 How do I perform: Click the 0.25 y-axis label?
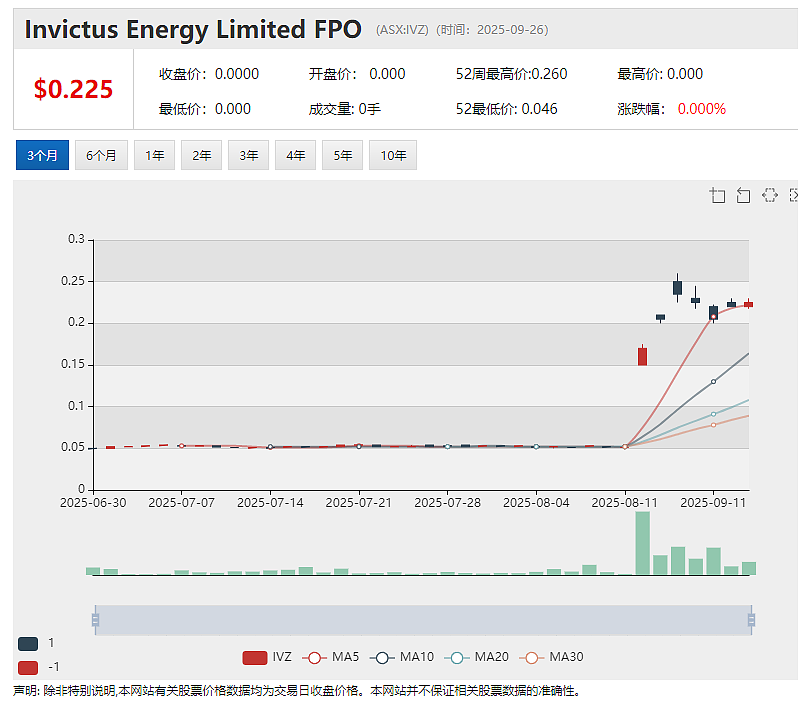73,281
